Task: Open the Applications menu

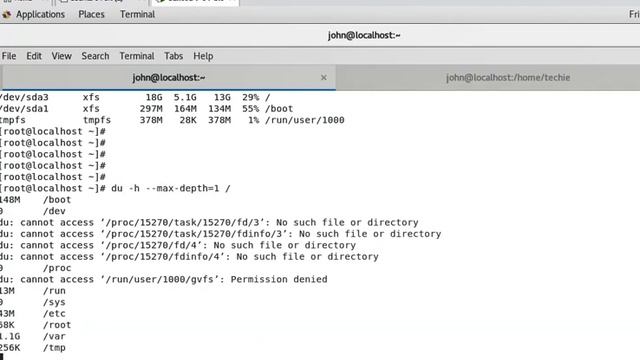Action: (x=40, y=14)
